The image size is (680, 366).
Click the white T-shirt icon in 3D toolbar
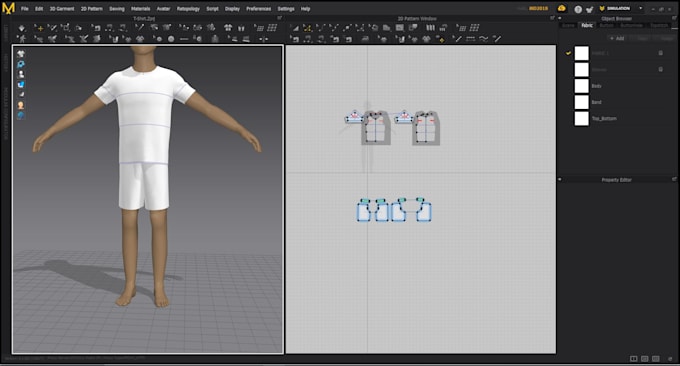[228, 28]
